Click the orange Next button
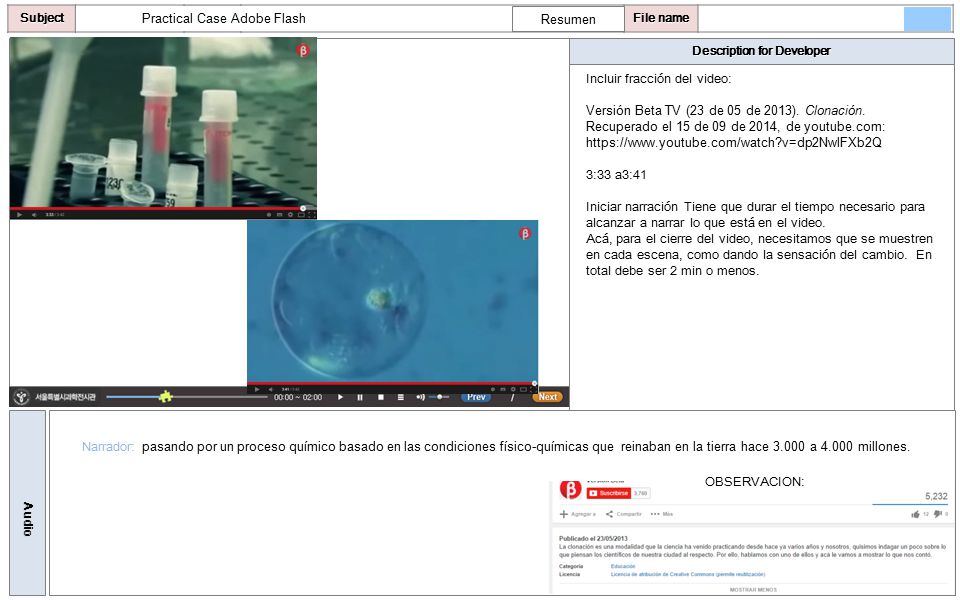 click(547, 397)
